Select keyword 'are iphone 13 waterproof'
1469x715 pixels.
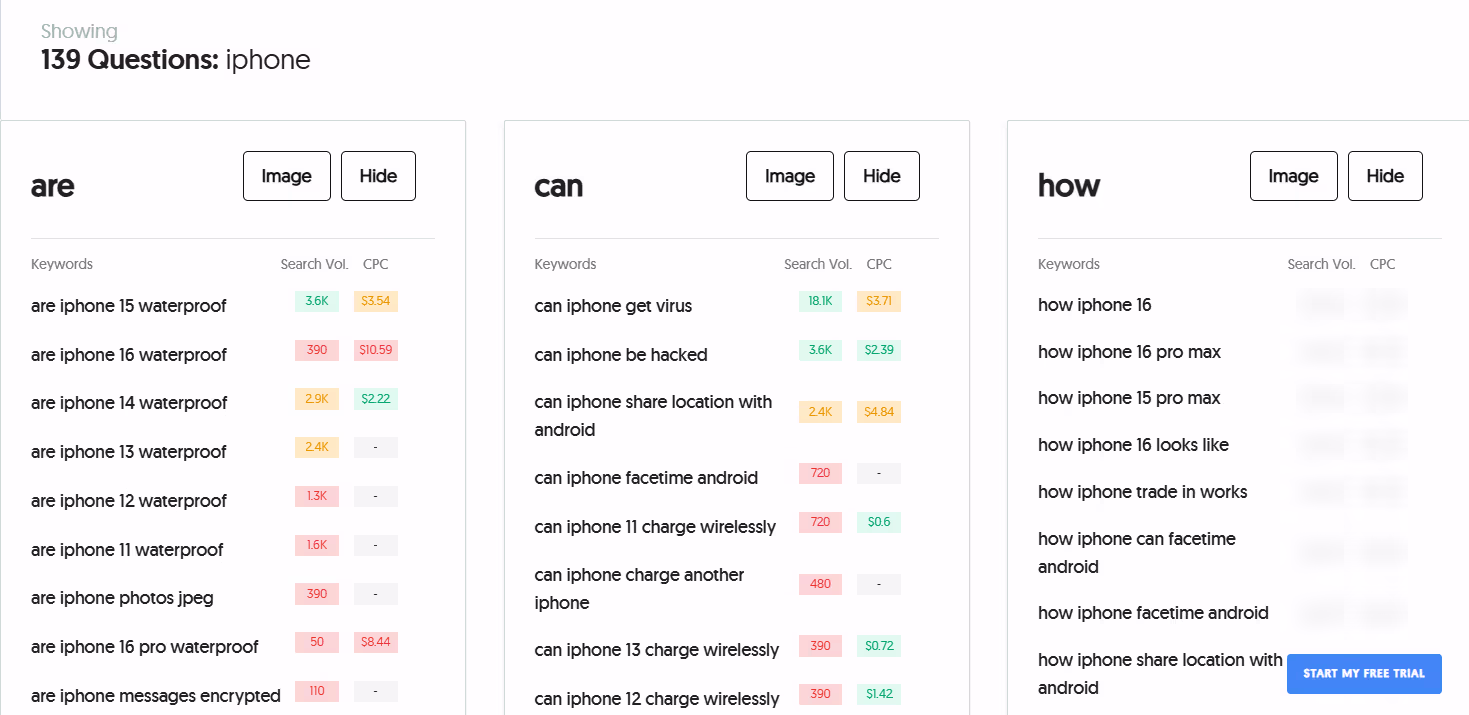coord(129,452)
